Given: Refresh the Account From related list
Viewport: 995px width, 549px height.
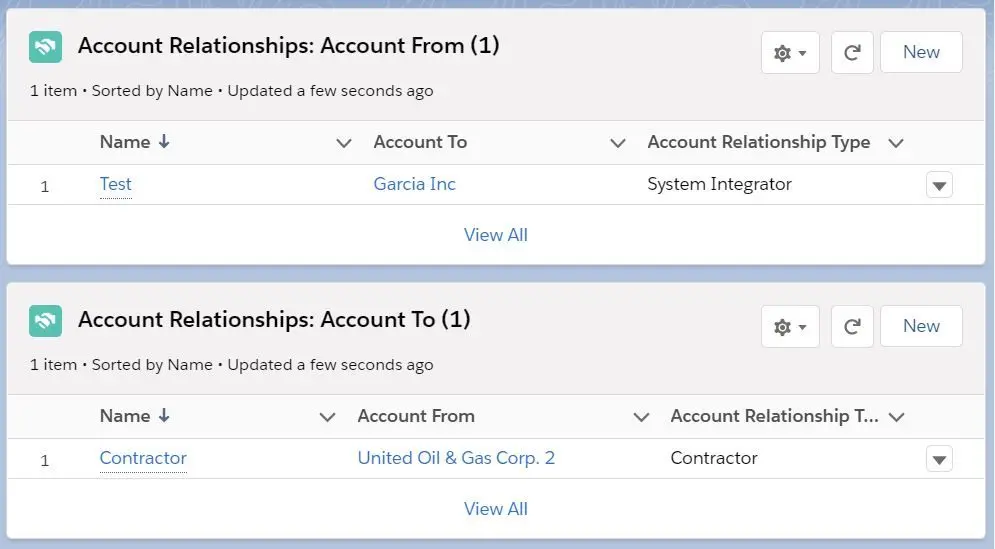Looking at the screenshot, I should click(x=852, y=52).
